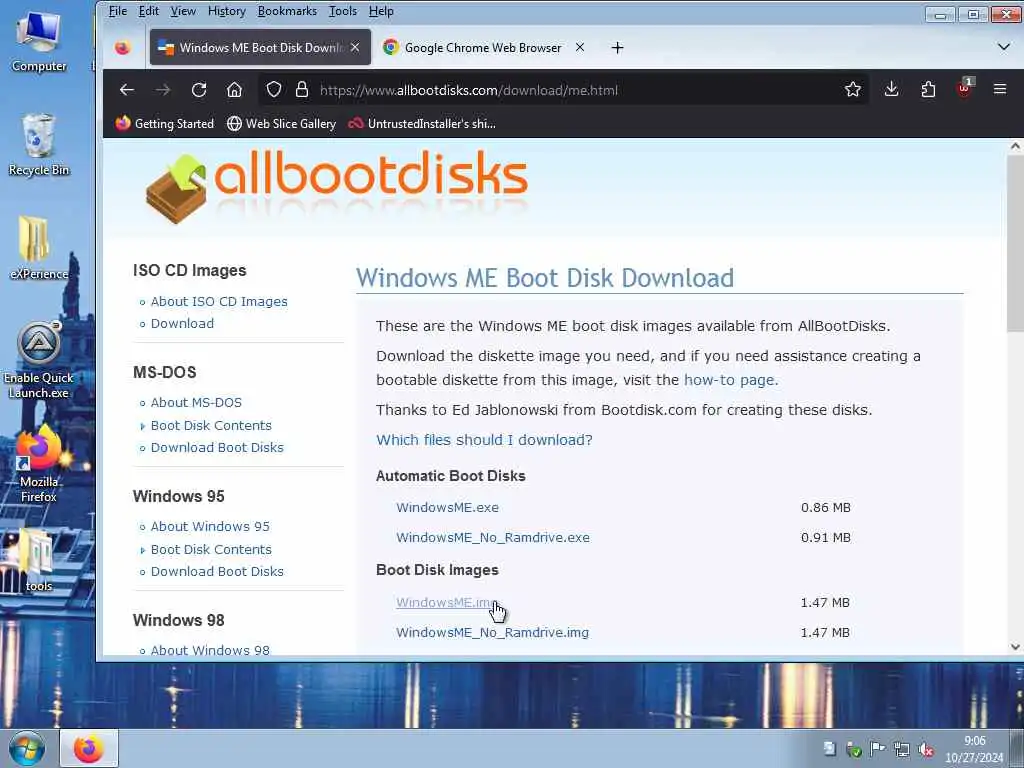Go back with the browser back arrow

pos(127,90)
